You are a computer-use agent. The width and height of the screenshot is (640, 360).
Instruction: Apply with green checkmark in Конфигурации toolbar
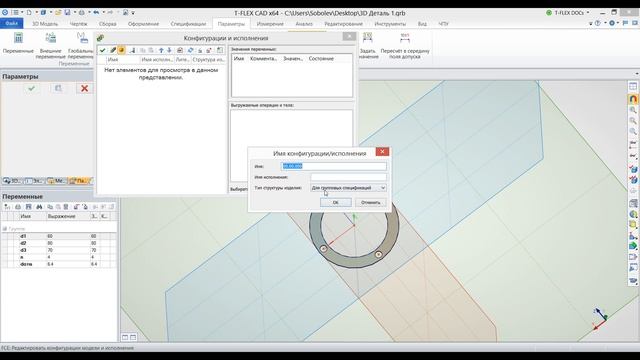click(x=102, y=50)
